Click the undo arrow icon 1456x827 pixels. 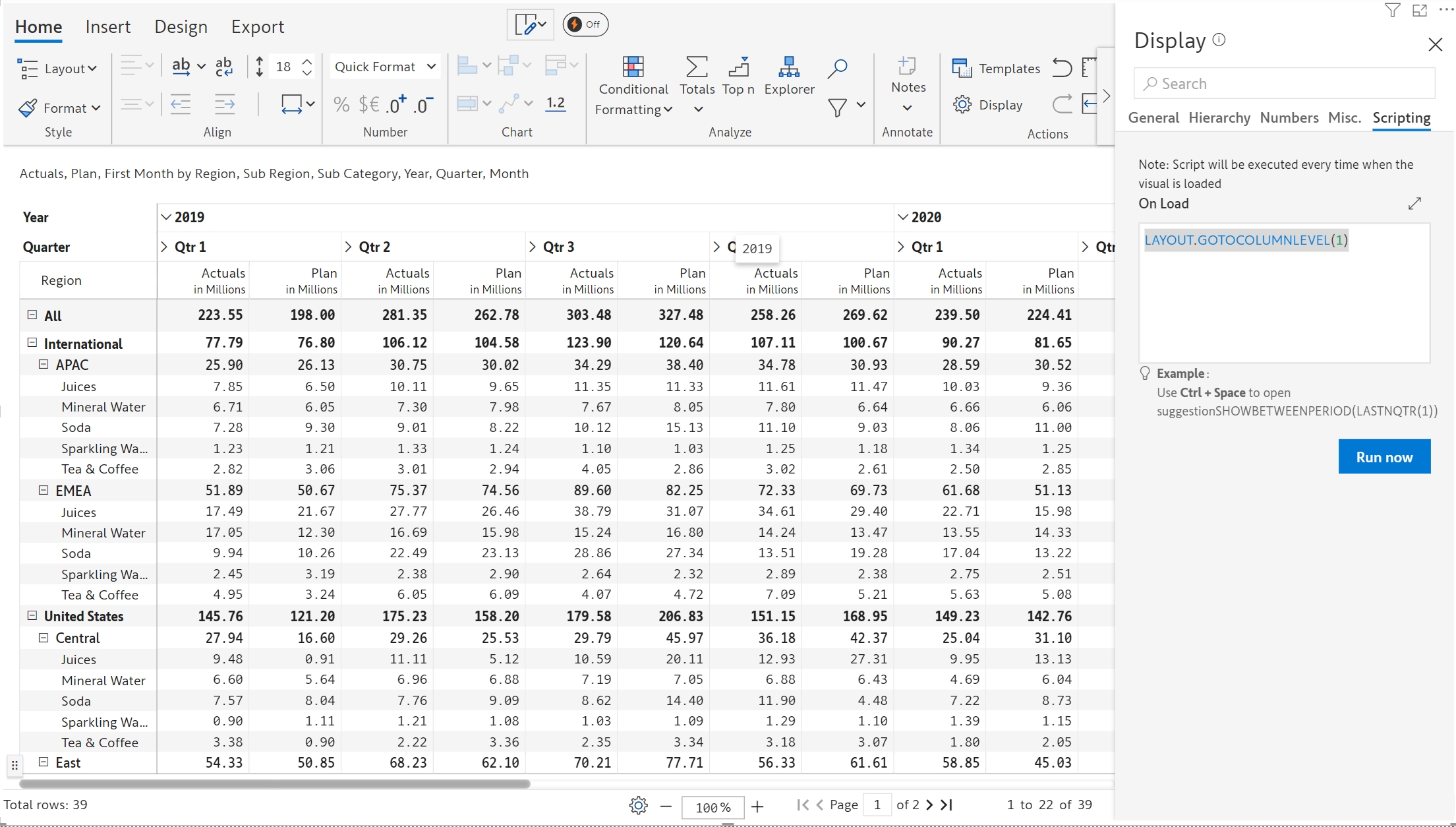point(1061,68)
